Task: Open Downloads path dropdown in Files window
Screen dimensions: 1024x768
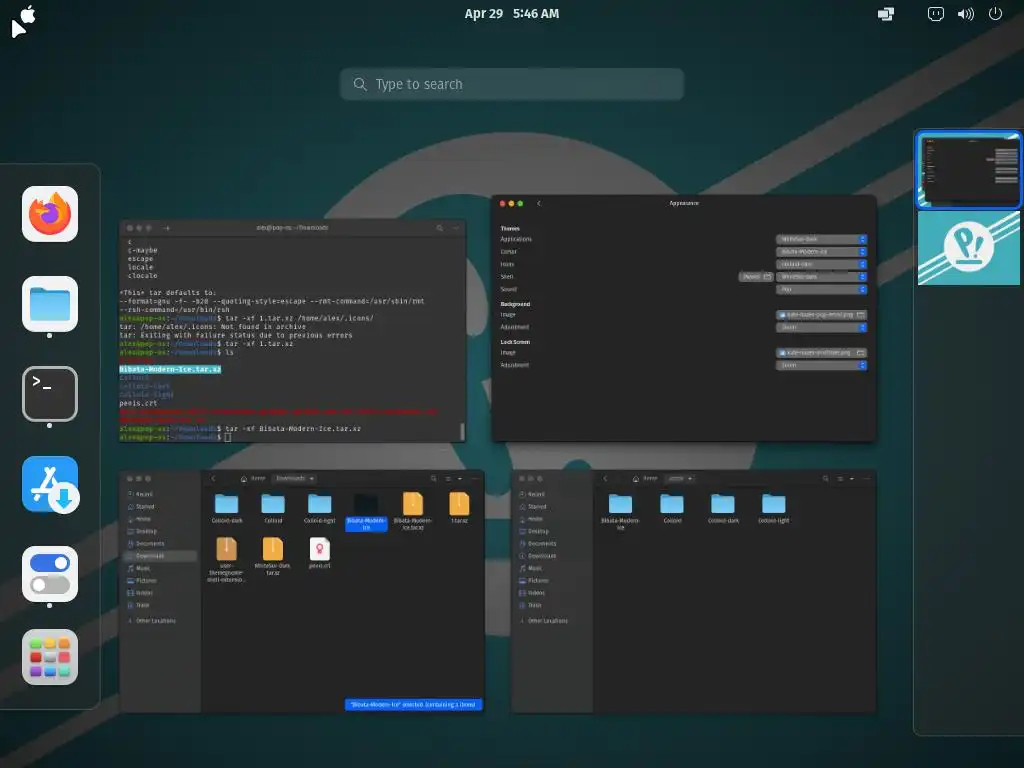Action: tap(295, 479)
